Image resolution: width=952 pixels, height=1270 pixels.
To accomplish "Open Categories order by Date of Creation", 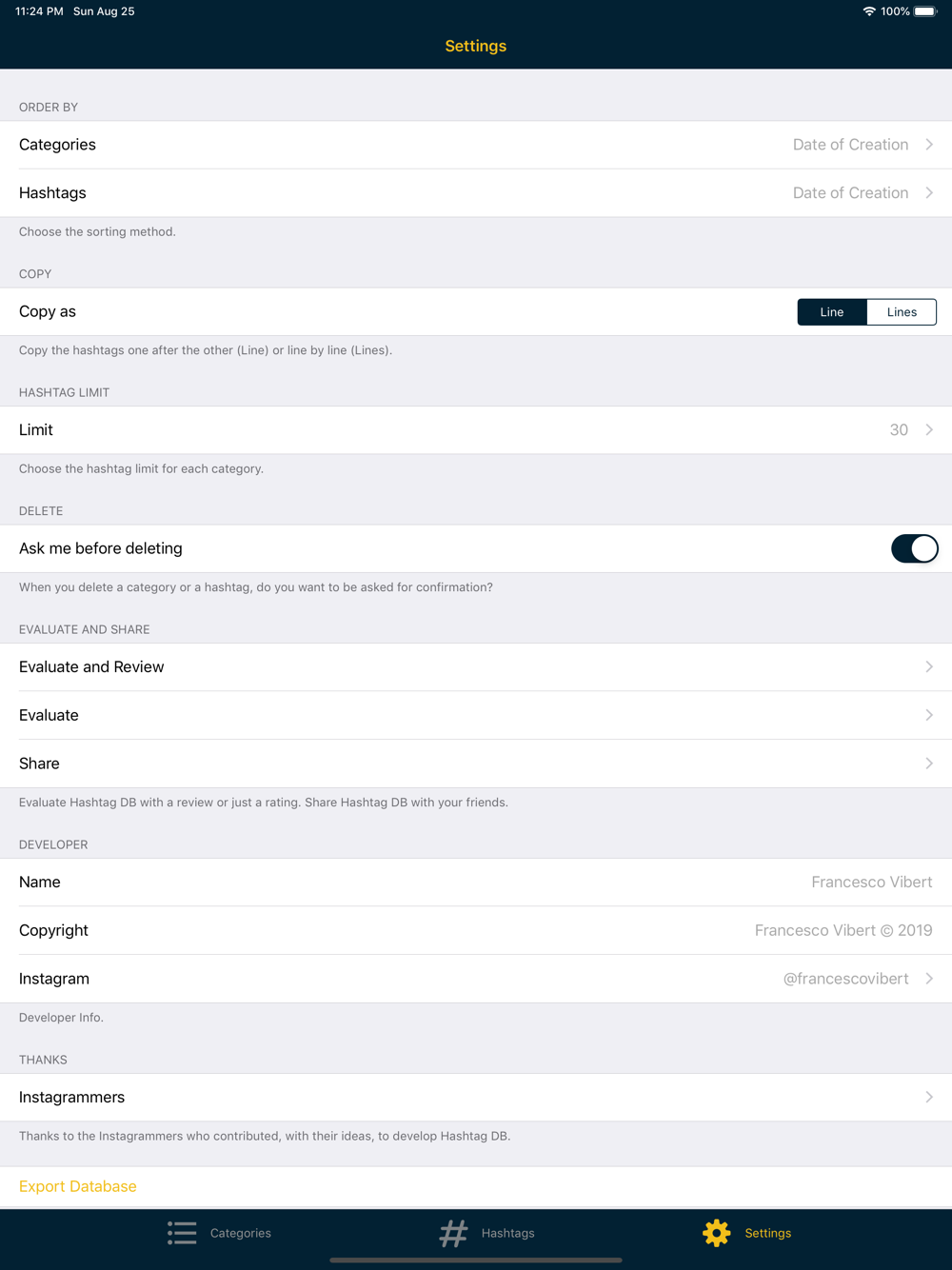I will 476,145.
